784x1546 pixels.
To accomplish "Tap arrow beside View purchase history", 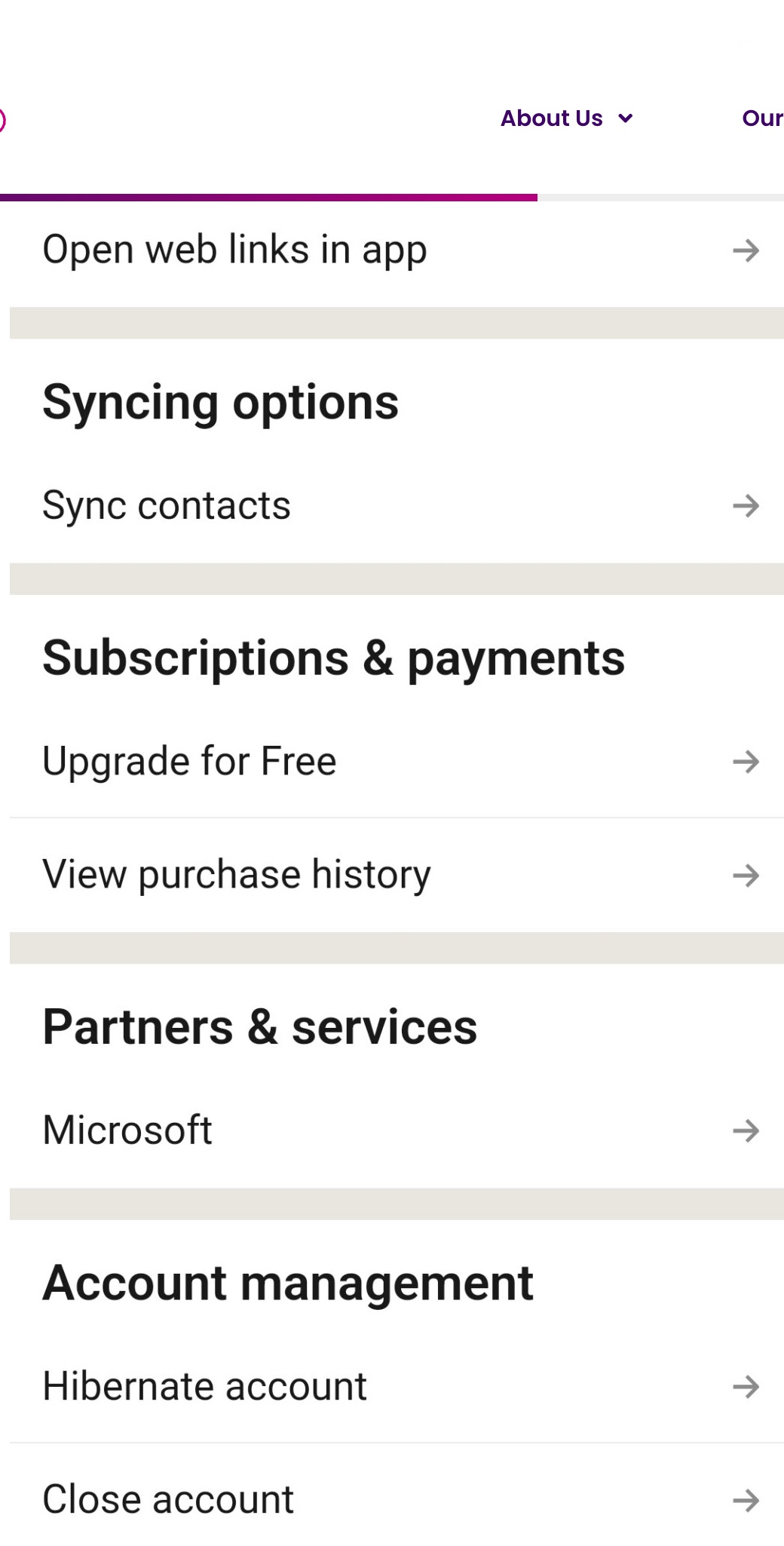I will point(746,876).
